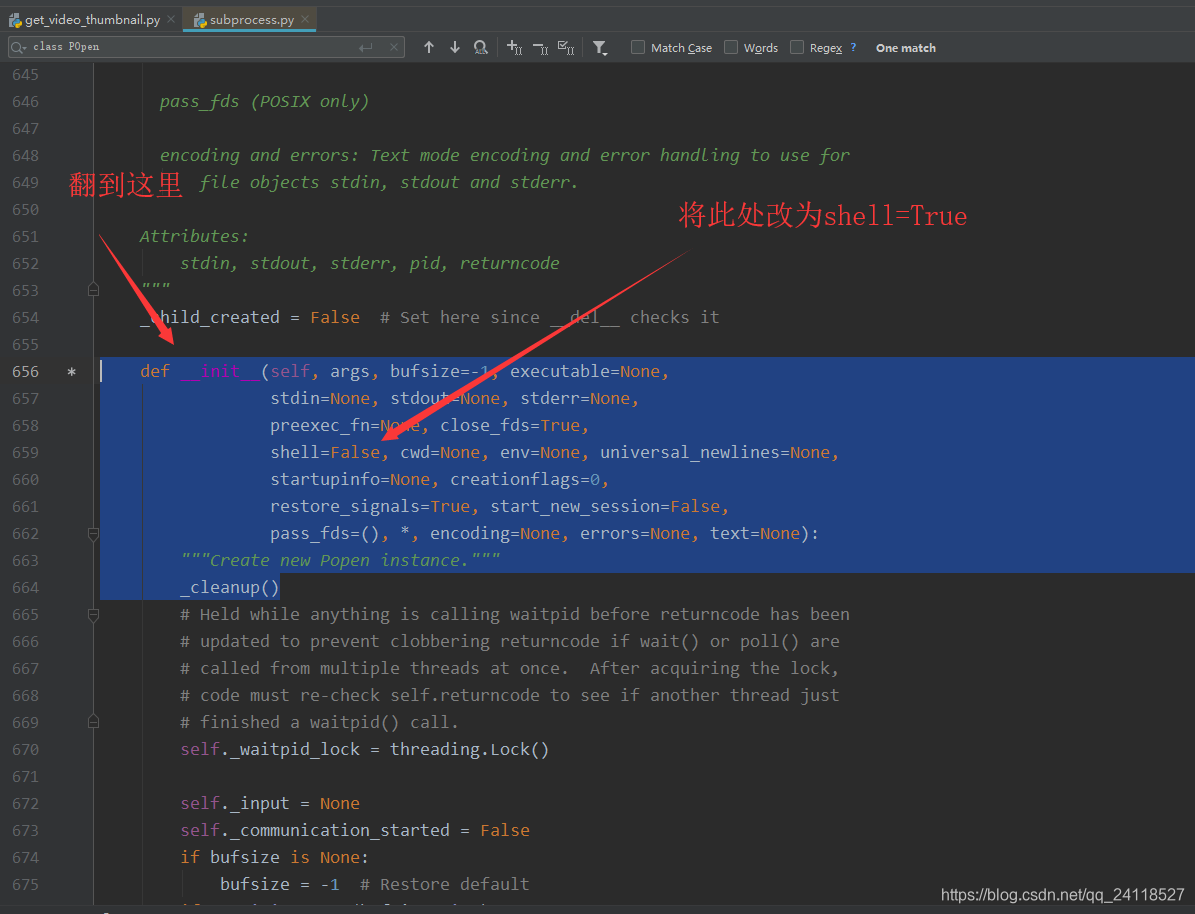Select all occurrences
Viewport: 1195px width, 914px height.
(565, 47)
